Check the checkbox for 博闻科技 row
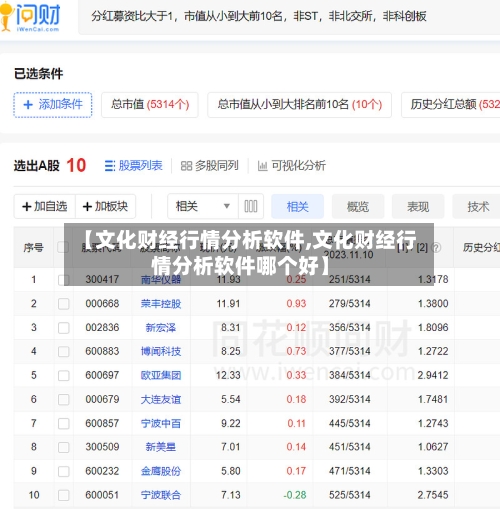The image size is (500, 509). tap(64, 351)
